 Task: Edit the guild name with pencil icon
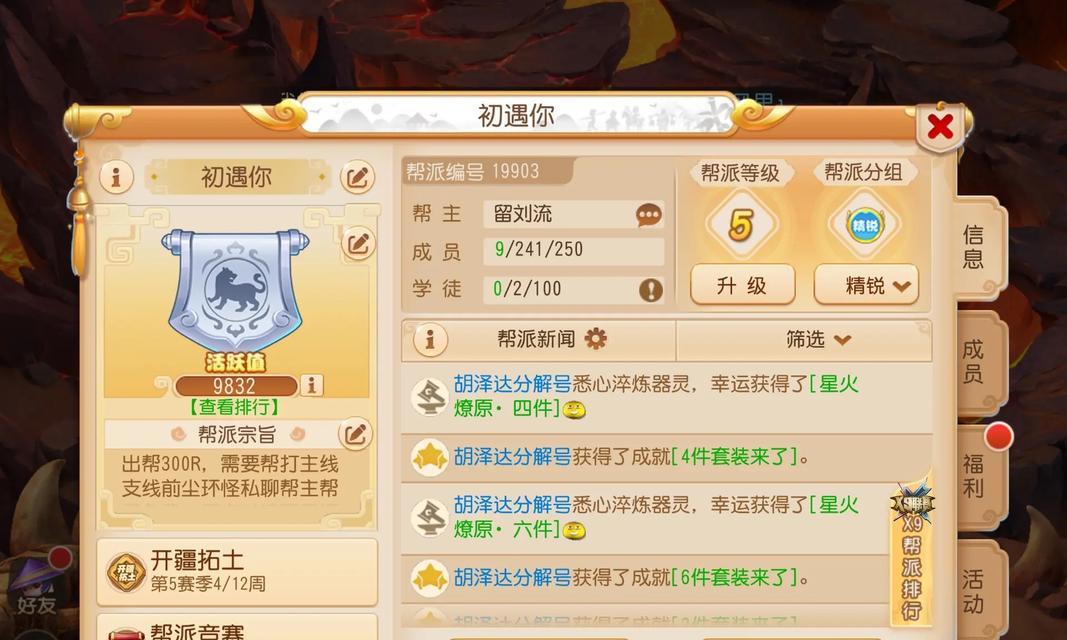coord(357,178)
